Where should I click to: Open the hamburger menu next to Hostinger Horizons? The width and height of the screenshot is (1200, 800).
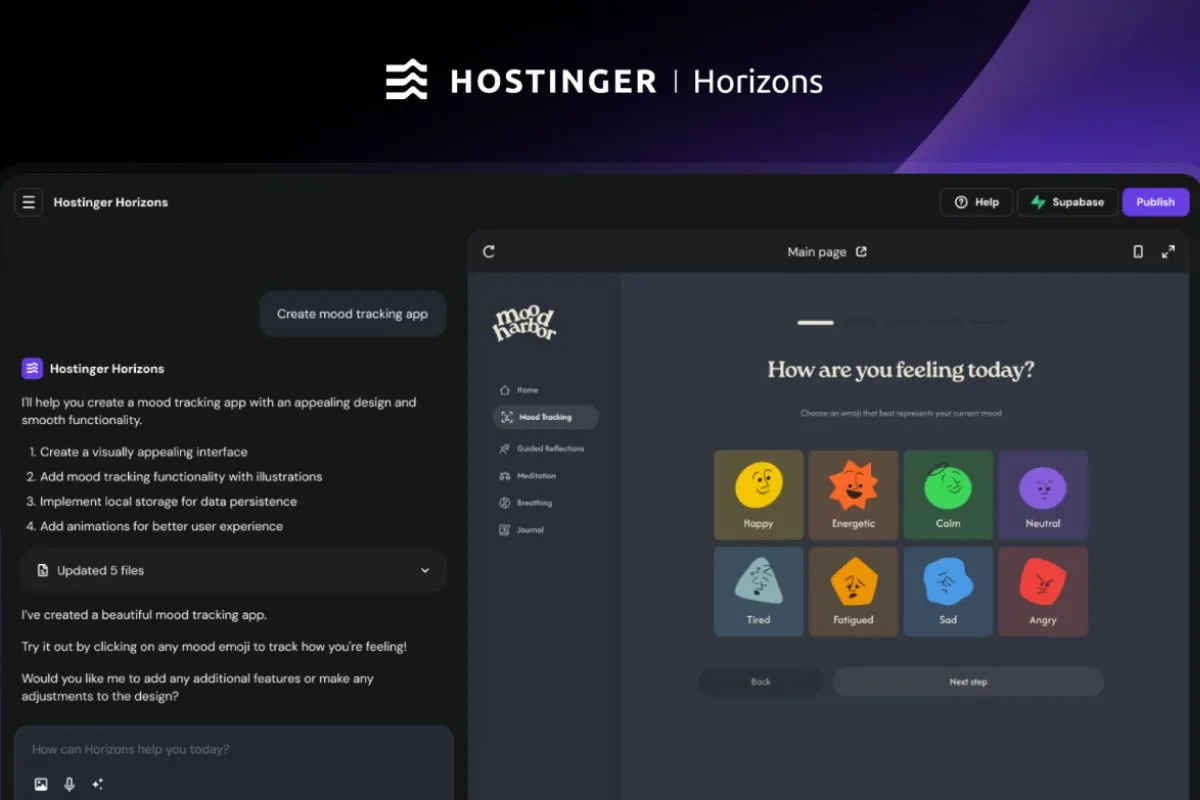tap(28, 202)
